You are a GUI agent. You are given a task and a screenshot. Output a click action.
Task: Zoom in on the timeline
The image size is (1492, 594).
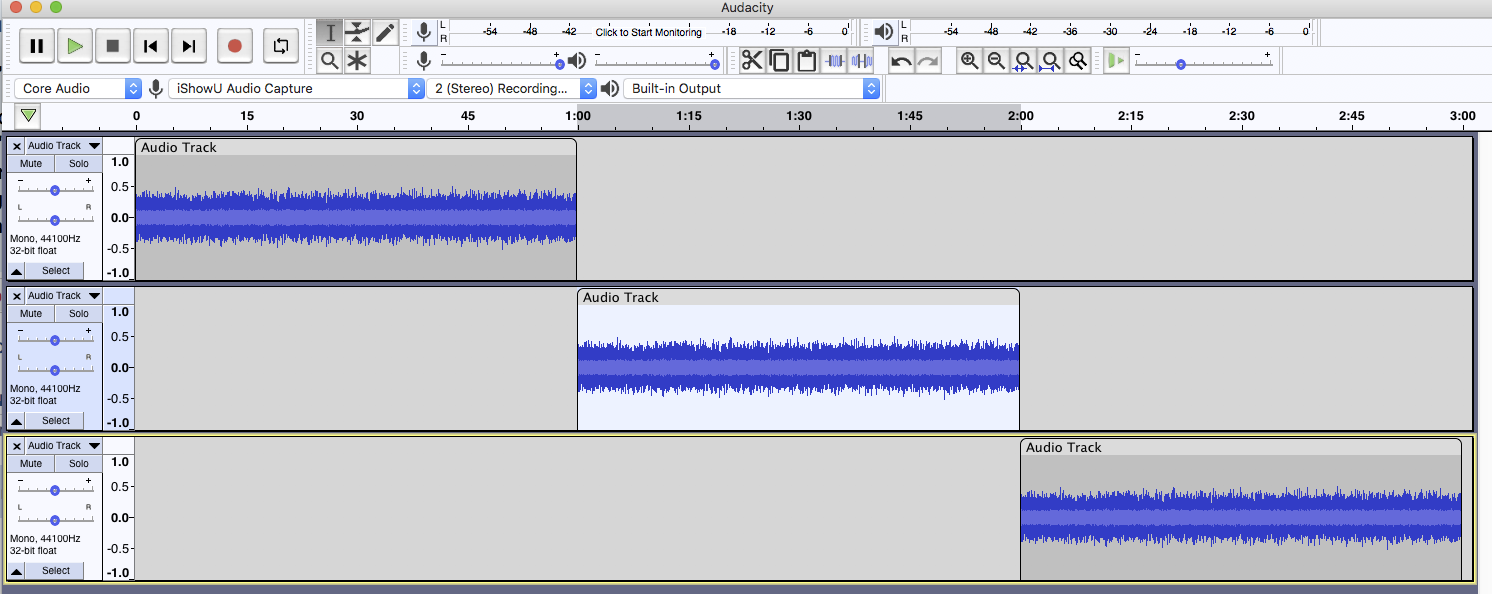point(969,61)
